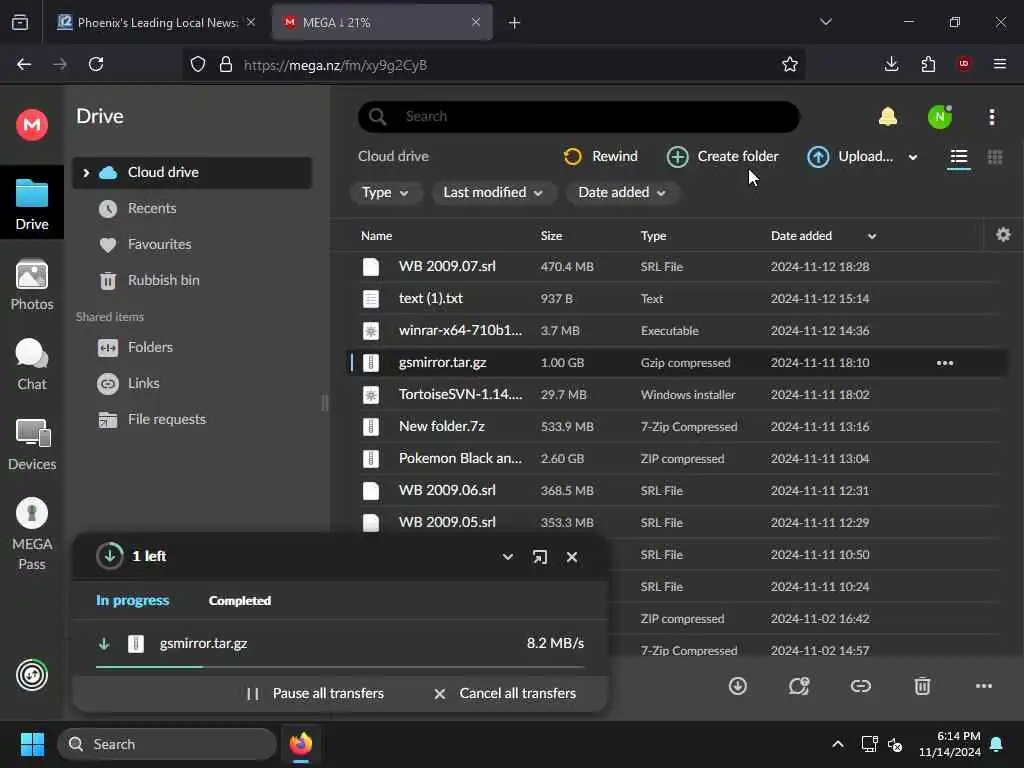Viewport: 1024px width, 768px height.
Task: Select the New folder.7z file
Action: [677, 426]
